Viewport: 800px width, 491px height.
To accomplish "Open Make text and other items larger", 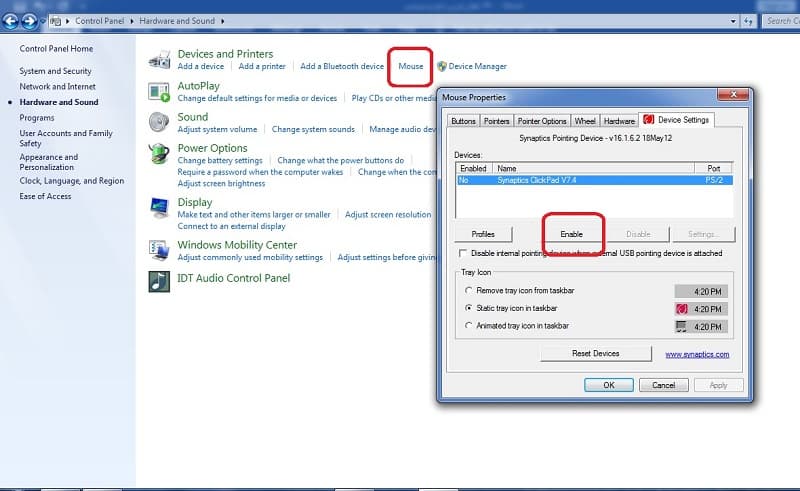I will 254,215.
